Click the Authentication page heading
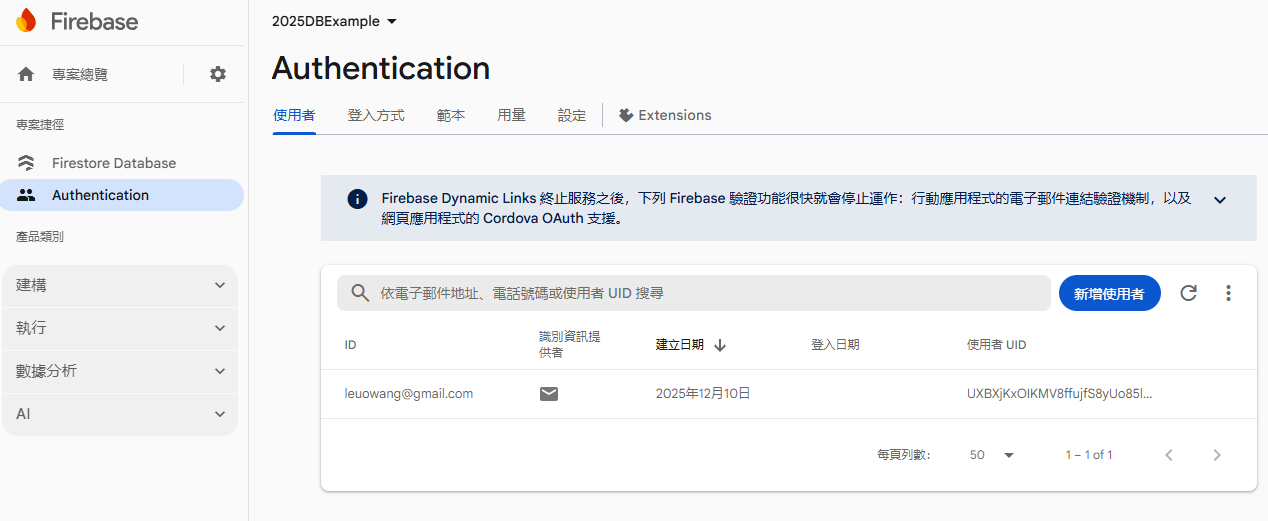 coord(381,68)
